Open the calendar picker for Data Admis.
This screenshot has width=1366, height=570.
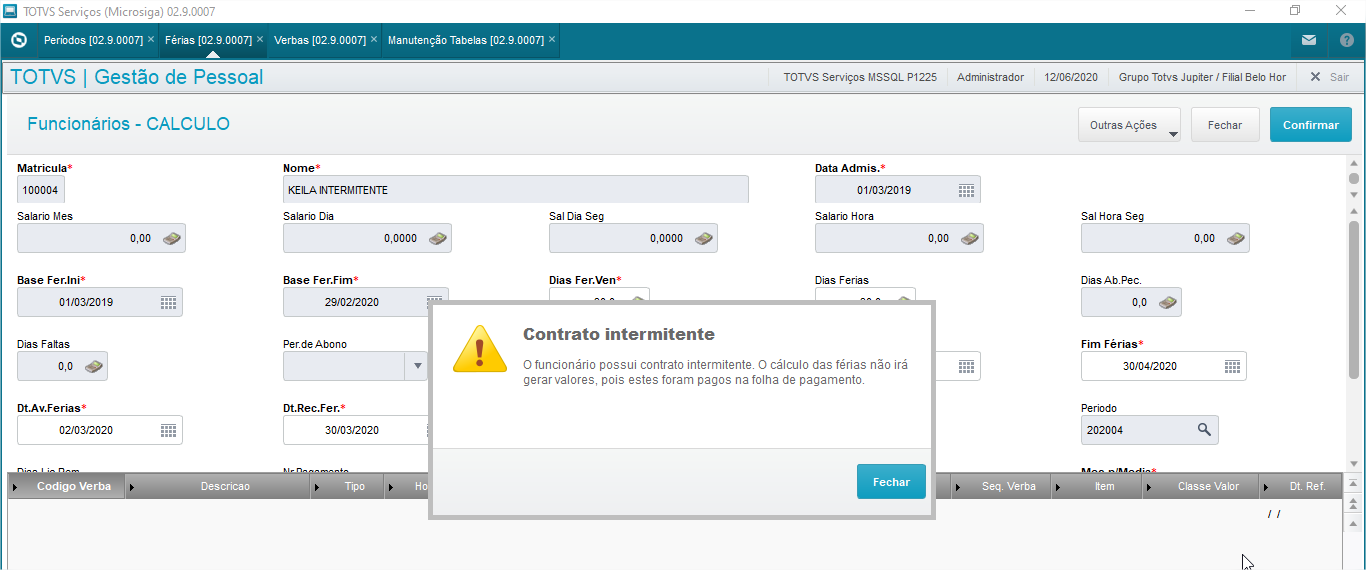(x=966, y=190)
